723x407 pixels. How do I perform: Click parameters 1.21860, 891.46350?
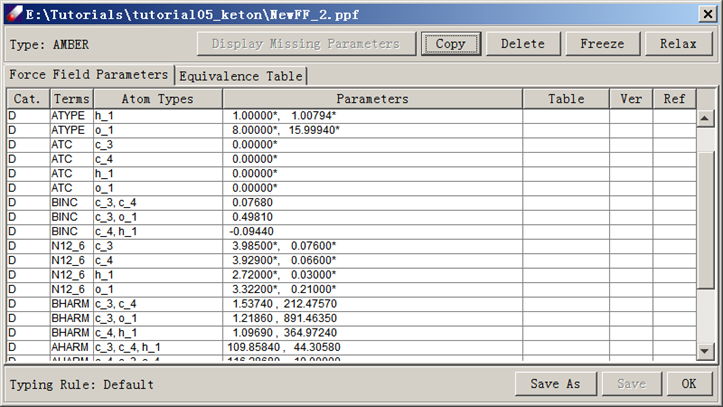click(284, 319)
